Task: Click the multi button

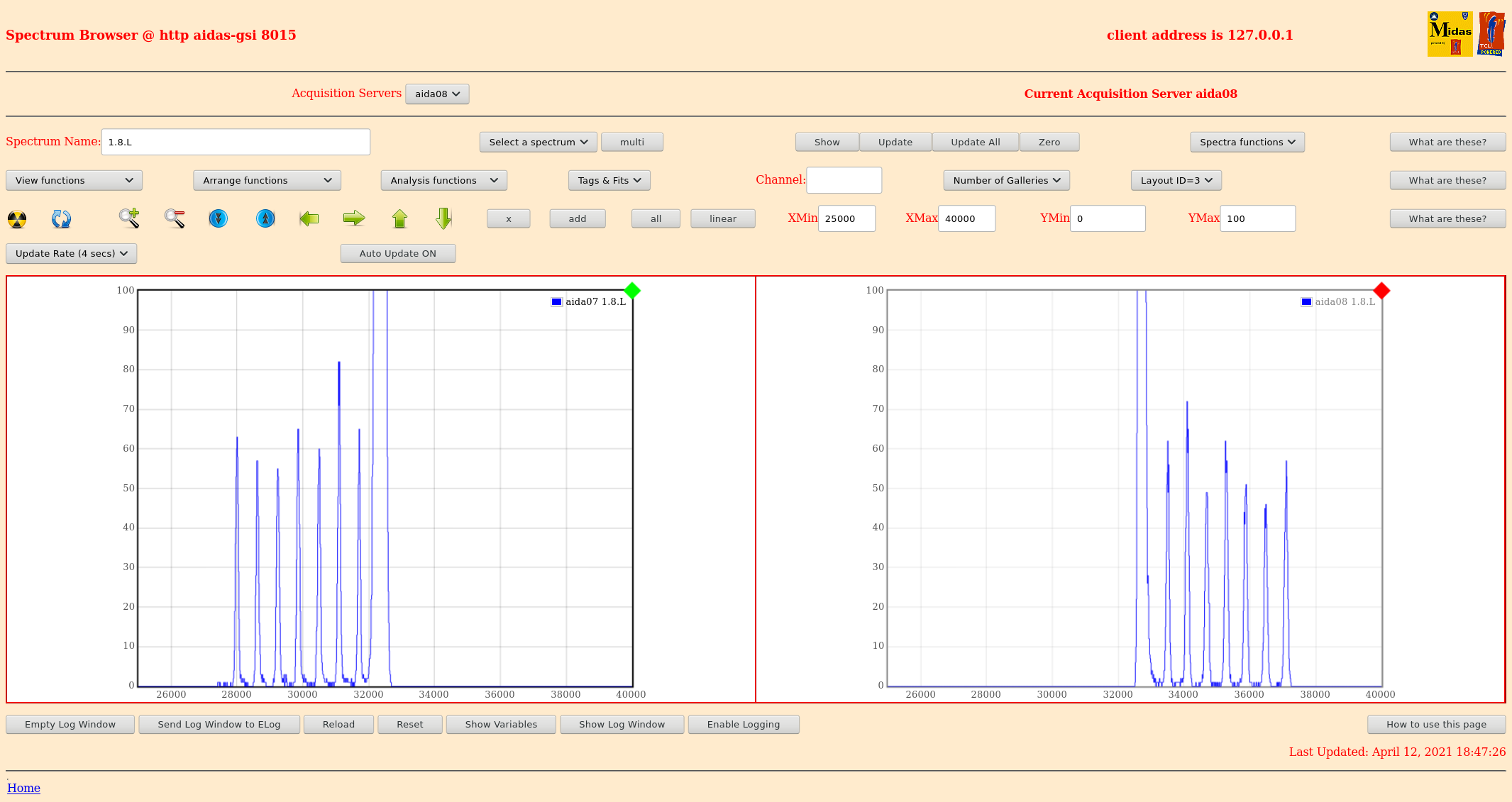Action: [632, 143]
